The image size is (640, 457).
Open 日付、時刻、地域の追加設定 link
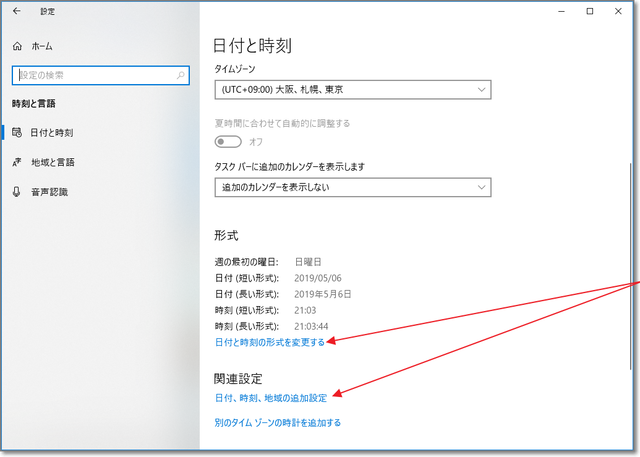click(x=271, y=398)
